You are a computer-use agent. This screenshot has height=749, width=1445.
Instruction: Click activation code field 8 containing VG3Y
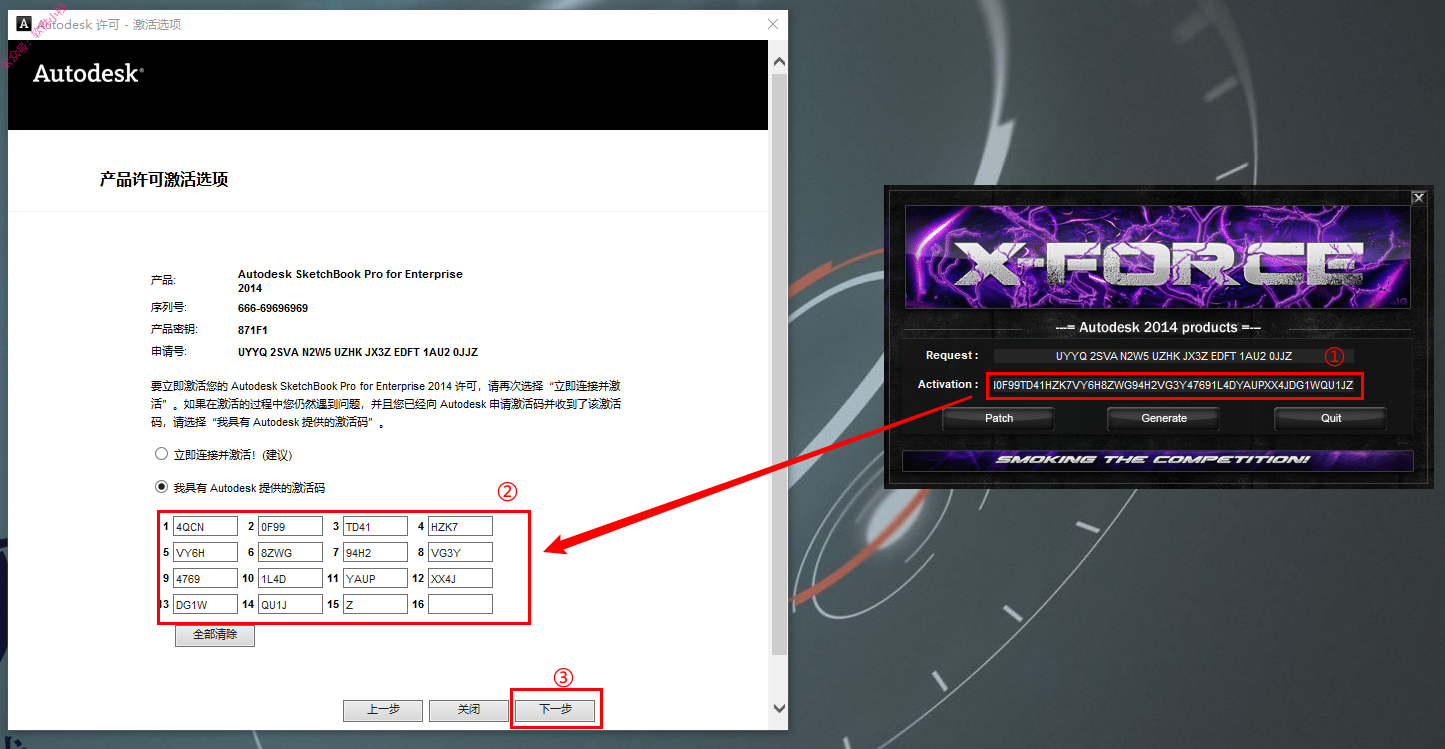pyautogui.click(x=460, y=552)
